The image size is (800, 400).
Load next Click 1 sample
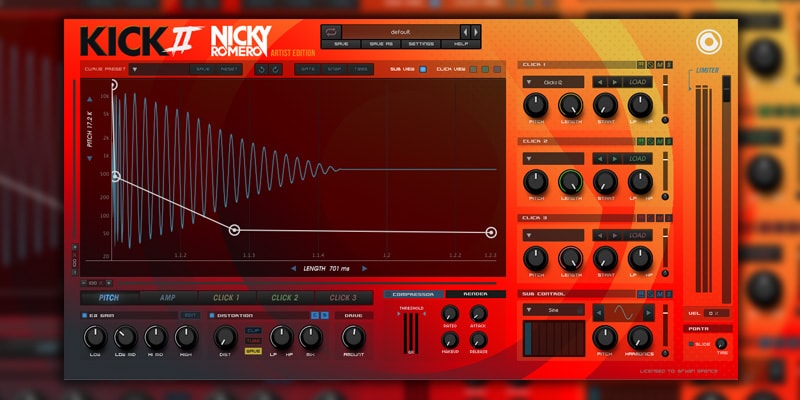(x=614, y=82)
